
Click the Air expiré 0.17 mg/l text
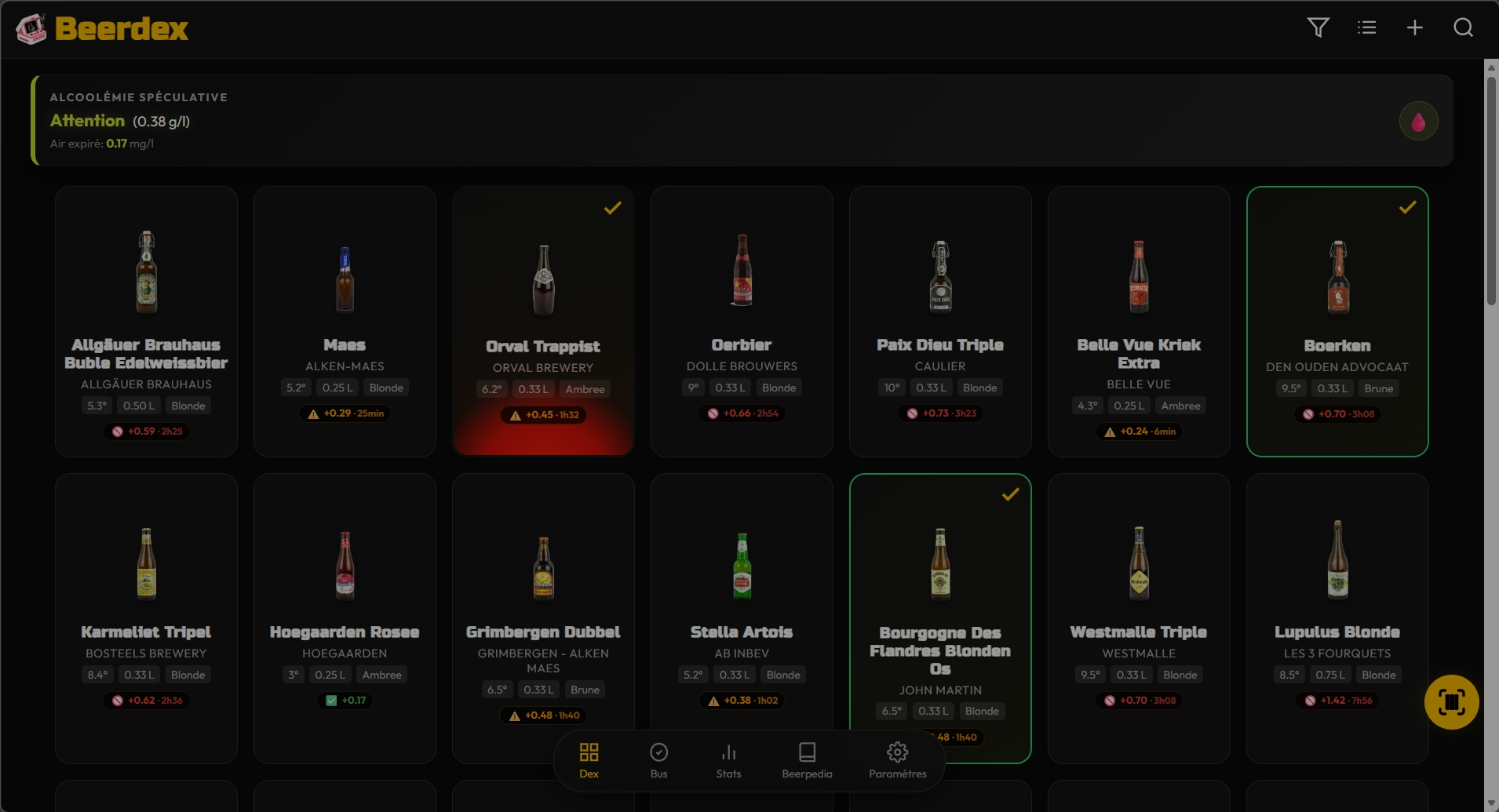(x=102, y=144)
